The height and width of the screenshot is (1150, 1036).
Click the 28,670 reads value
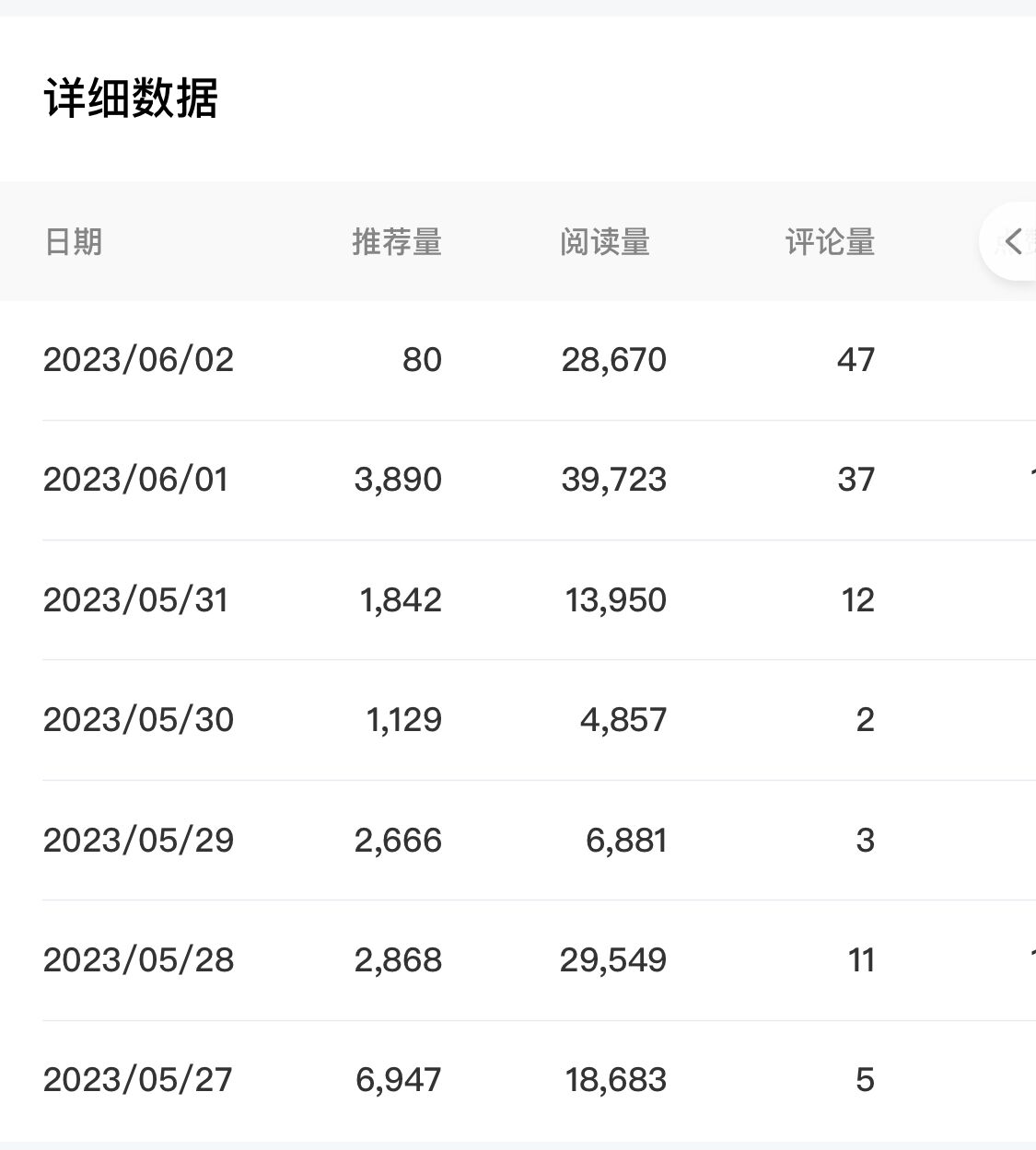[613, 360]
